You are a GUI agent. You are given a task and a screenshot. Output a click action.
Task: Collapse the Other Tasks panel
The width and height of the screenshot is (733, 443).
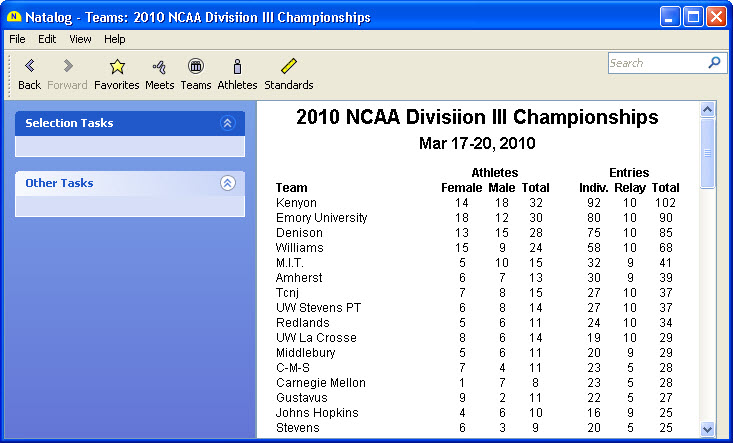pos(227,183)
